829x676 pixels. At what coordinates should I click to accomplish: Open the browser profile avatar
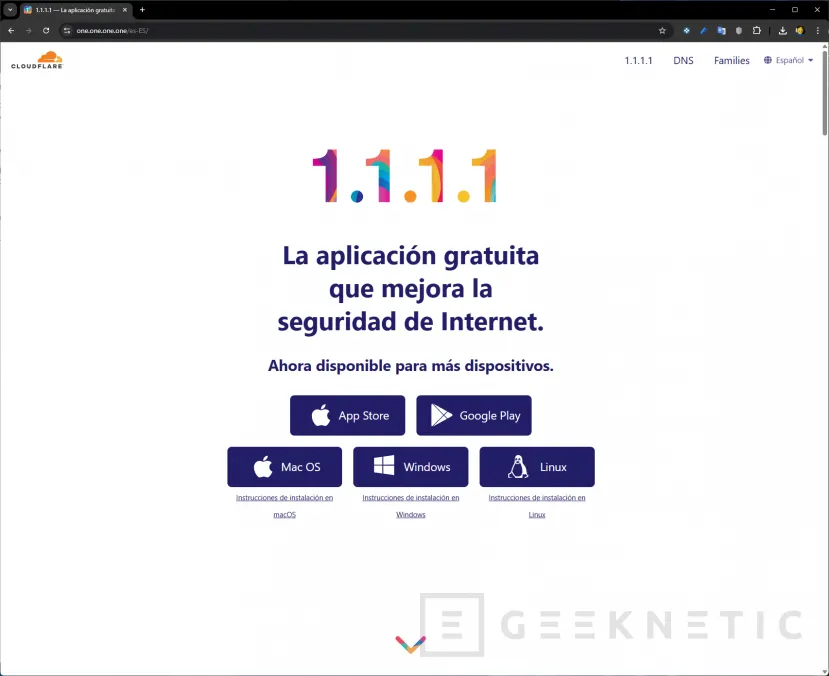800,31
